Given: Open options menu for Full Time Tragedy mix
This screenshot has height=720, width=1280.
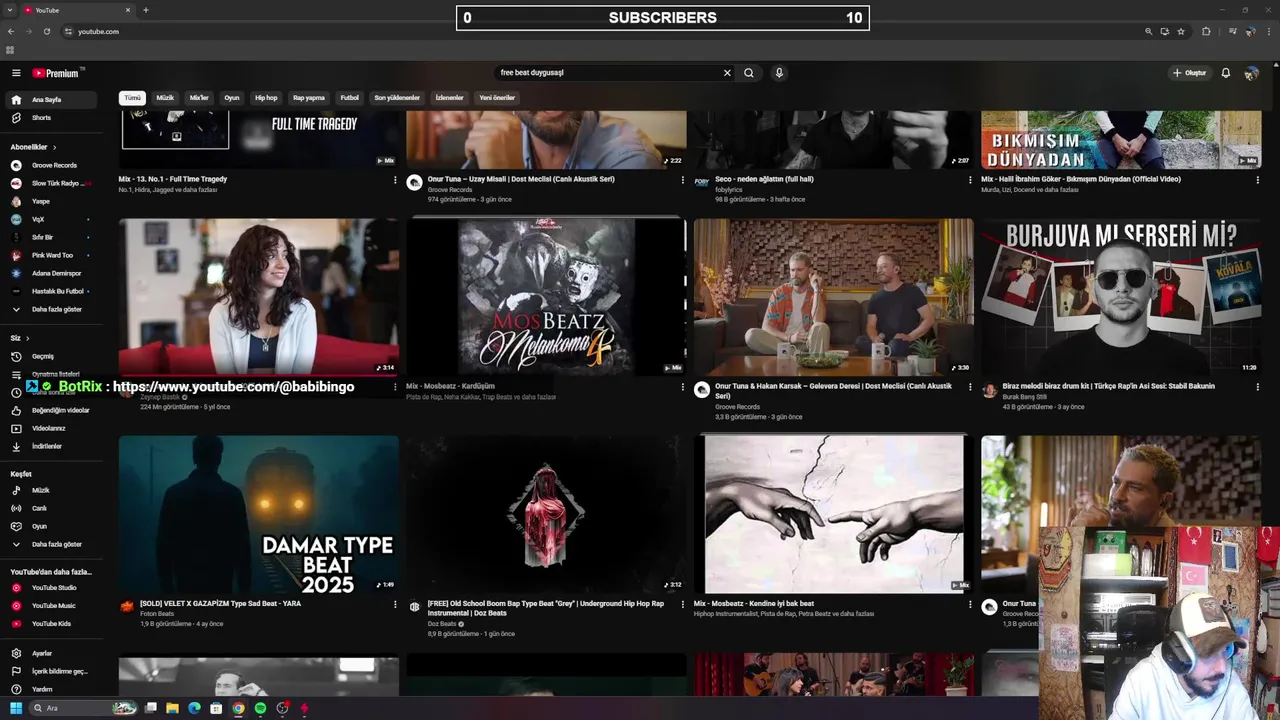Looking at the screenshot, I should coord(395,180).
